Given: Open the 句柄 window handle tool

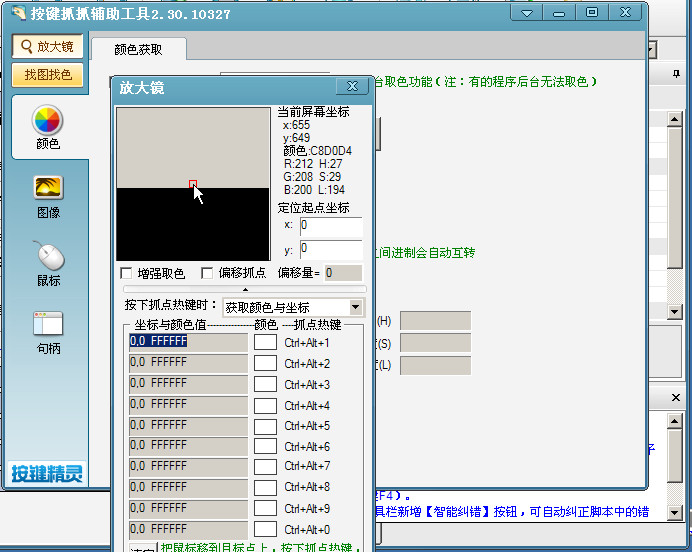Looking at the screenshot, I should [x=48, y=333].
